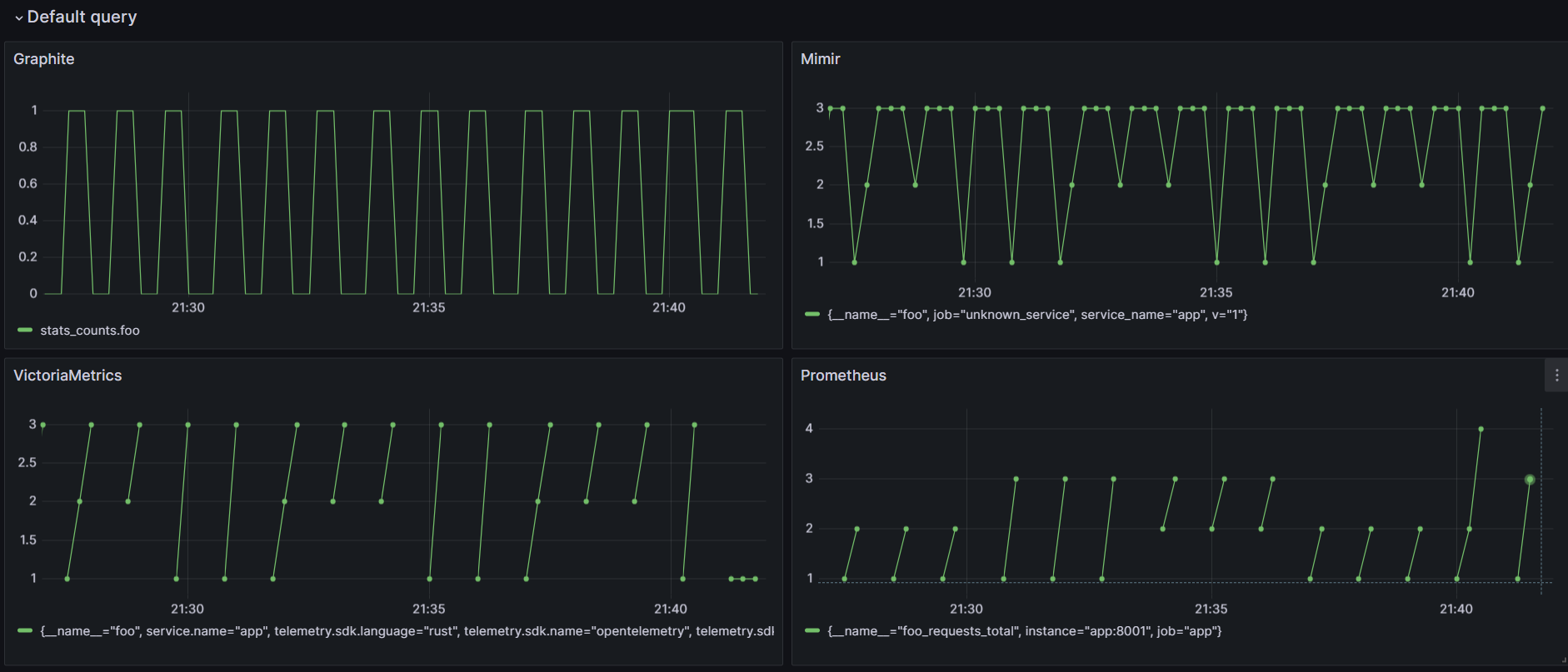Click the Prometheus panel resize handle corner
1568x672 pixels.
[1563, 660]
